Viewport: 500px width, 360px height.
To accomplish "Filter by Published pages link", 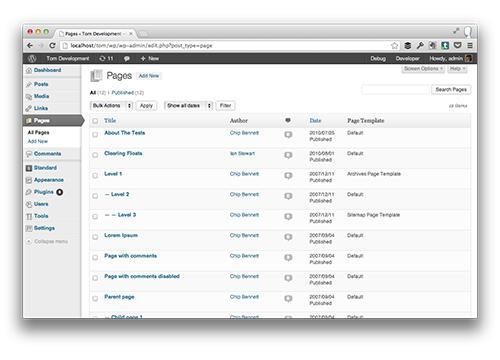I will click(123, 93).
